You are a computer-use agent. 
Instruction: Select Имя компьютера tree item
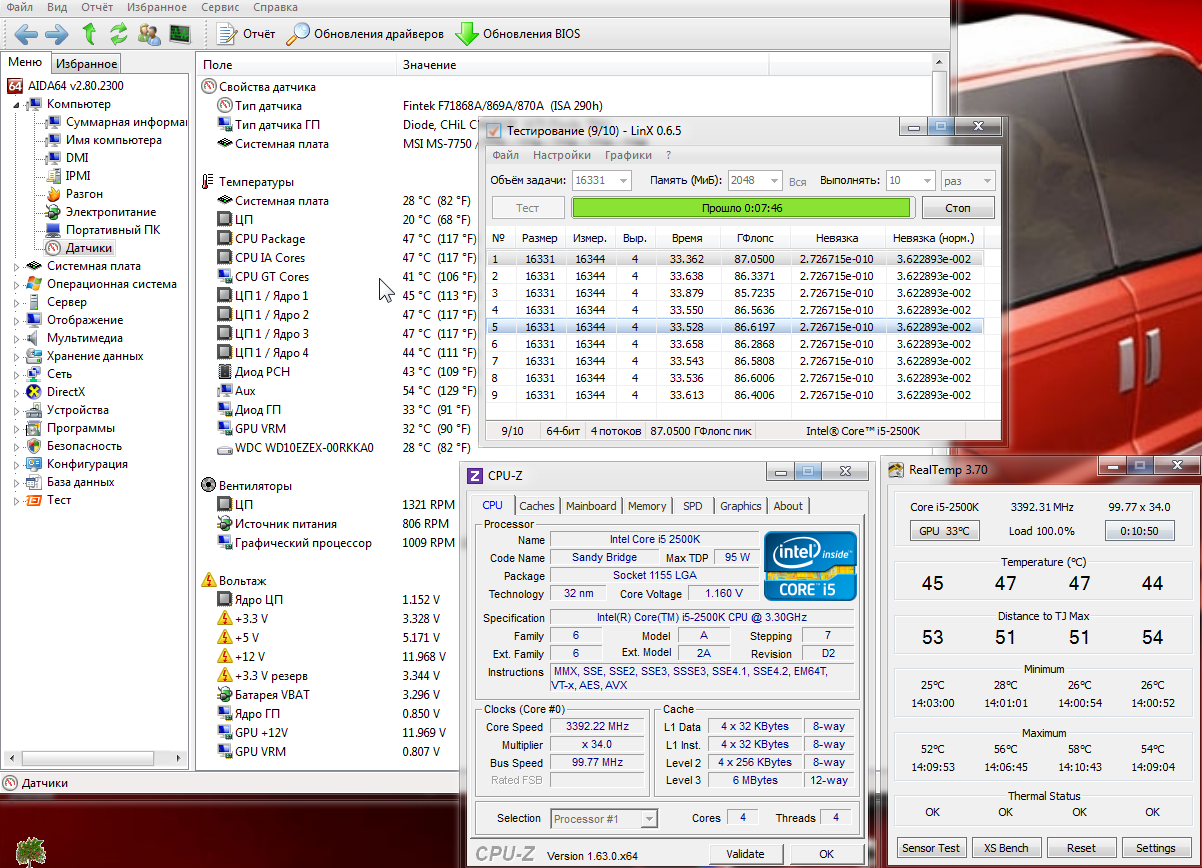(x=104, y=140)
